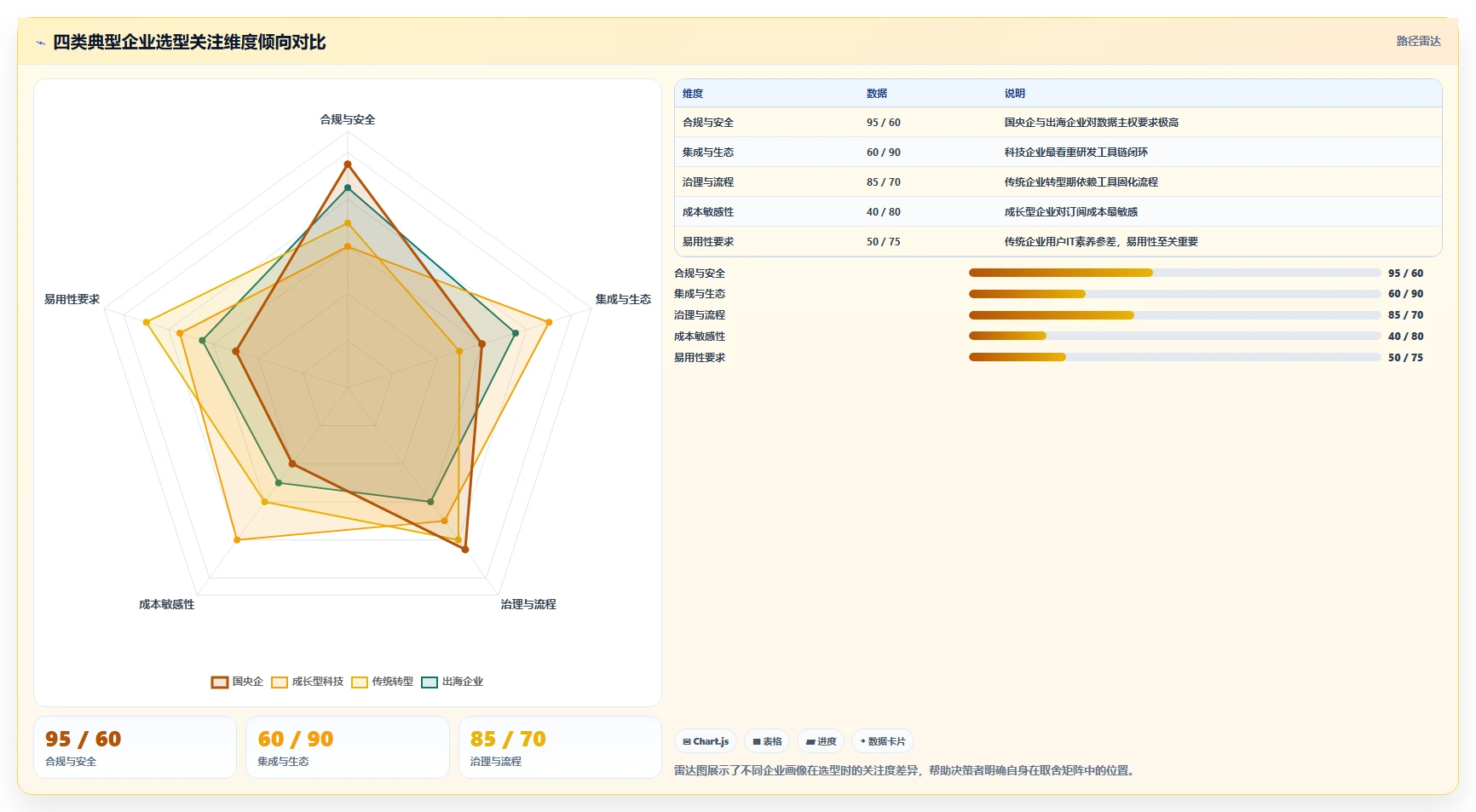This screenshot has width=1476, height=812.
Task: Click the 国央企 legend label
Action: (x=248, y=682)
